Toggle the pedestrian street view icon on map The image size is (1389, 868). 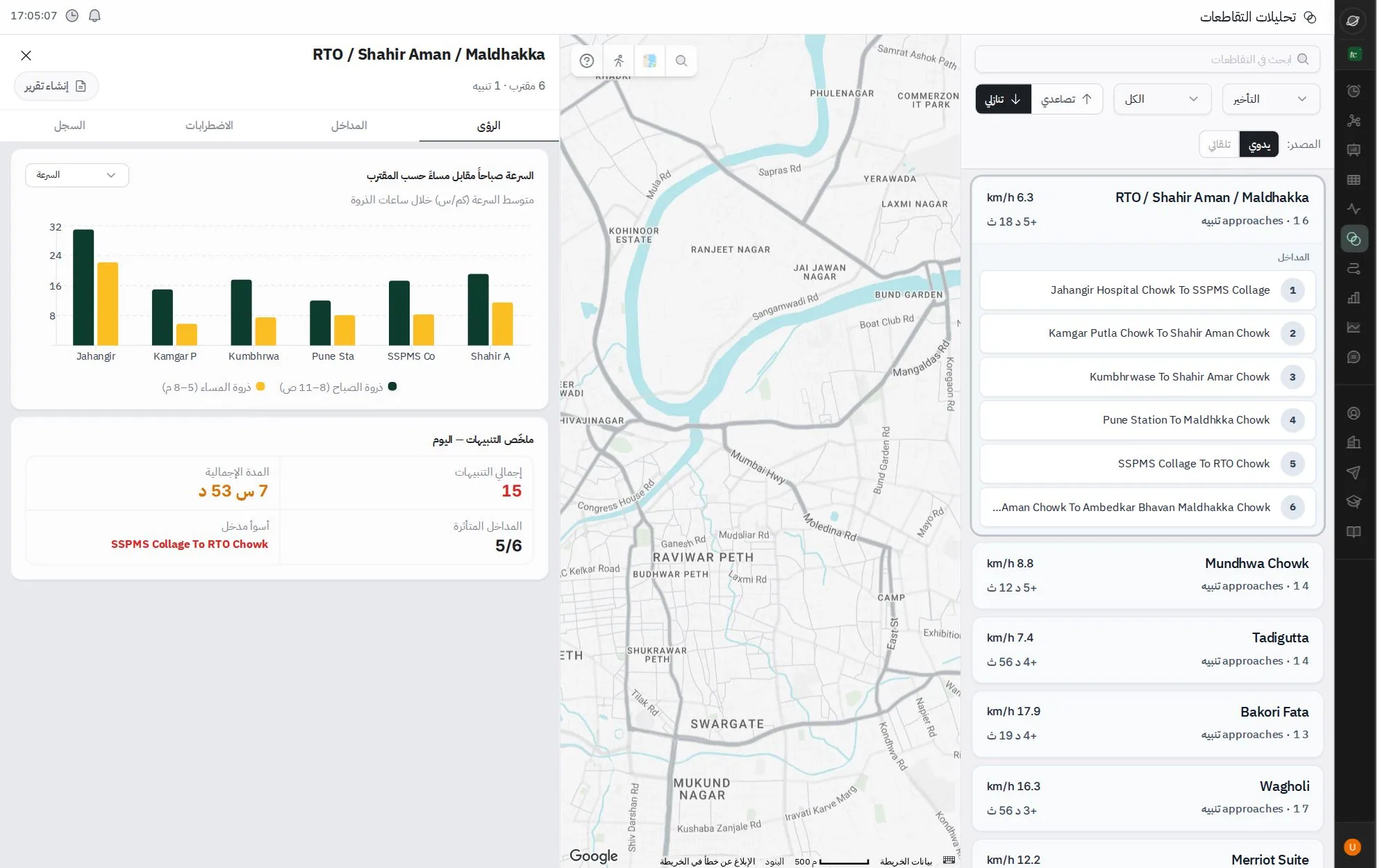619,61
